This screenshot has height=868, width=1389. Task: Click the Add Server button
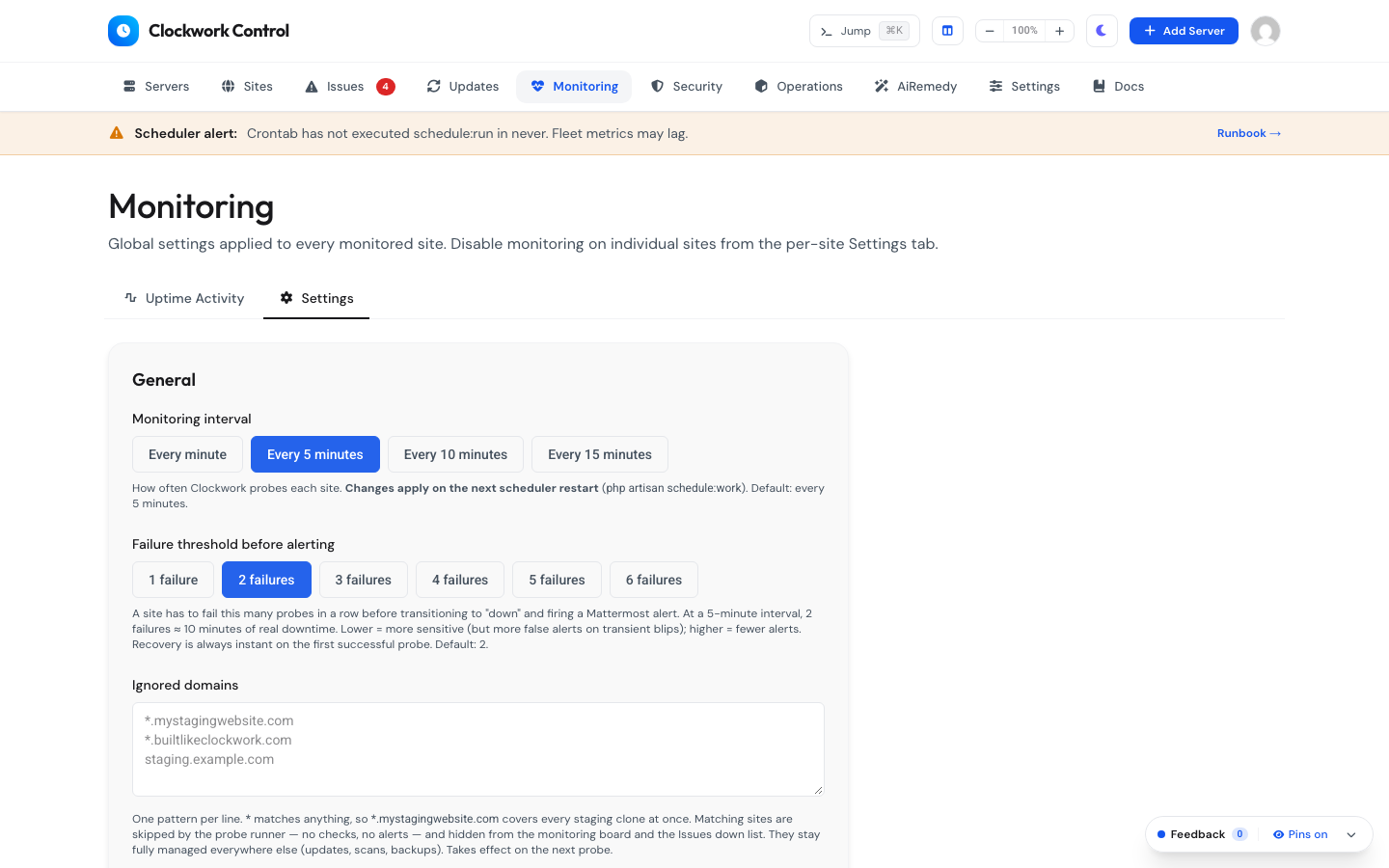tap(1184, 31)
